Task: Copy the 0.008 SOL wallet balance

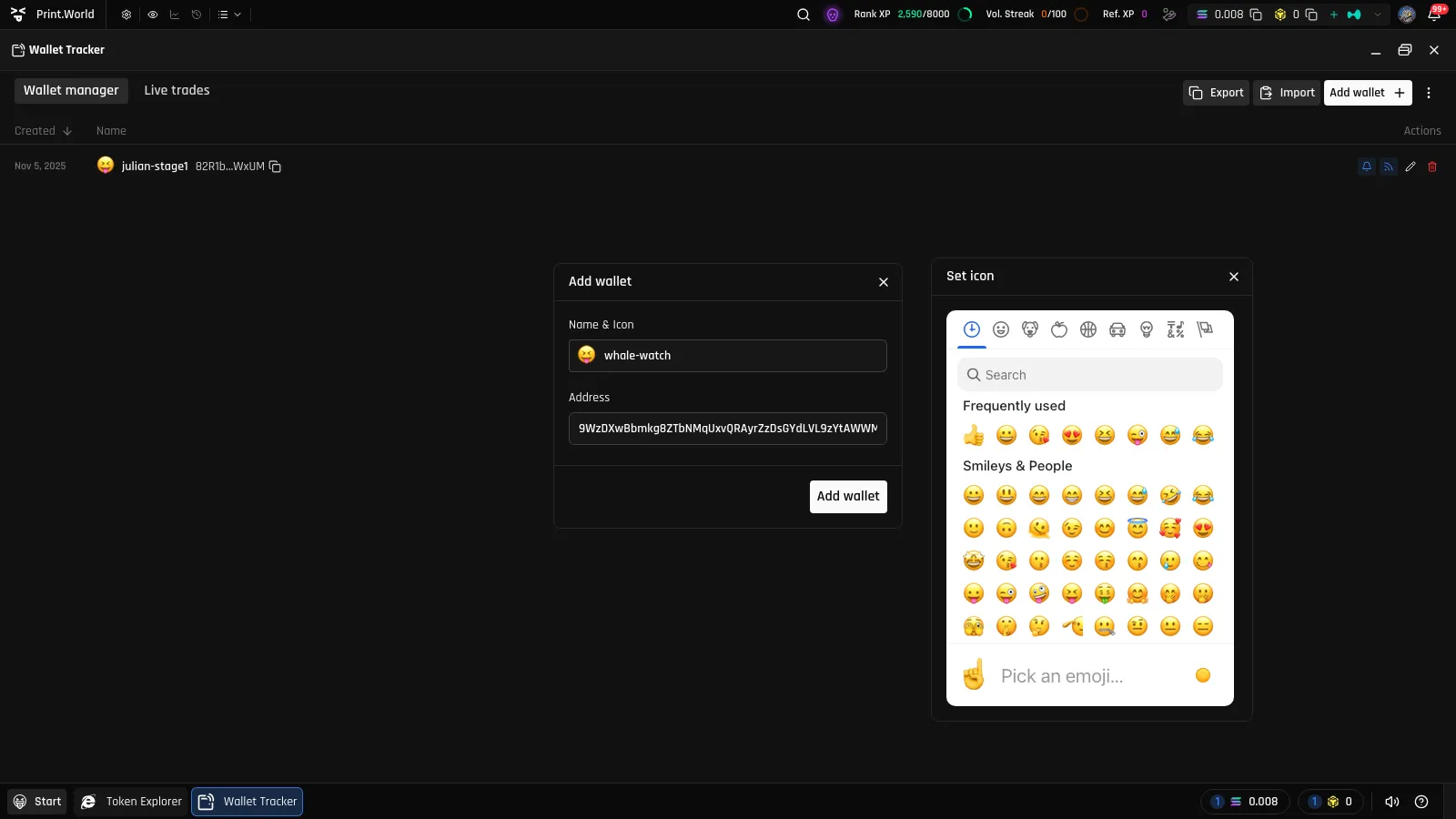Action: click(x=1256, y=15)
